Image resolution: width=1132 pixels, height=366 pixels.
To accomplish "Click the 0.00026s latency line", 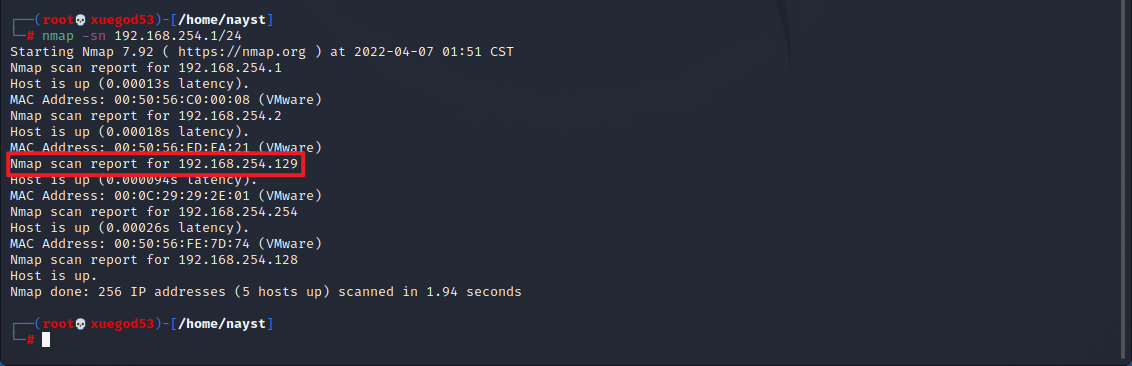I will point(129,228).
